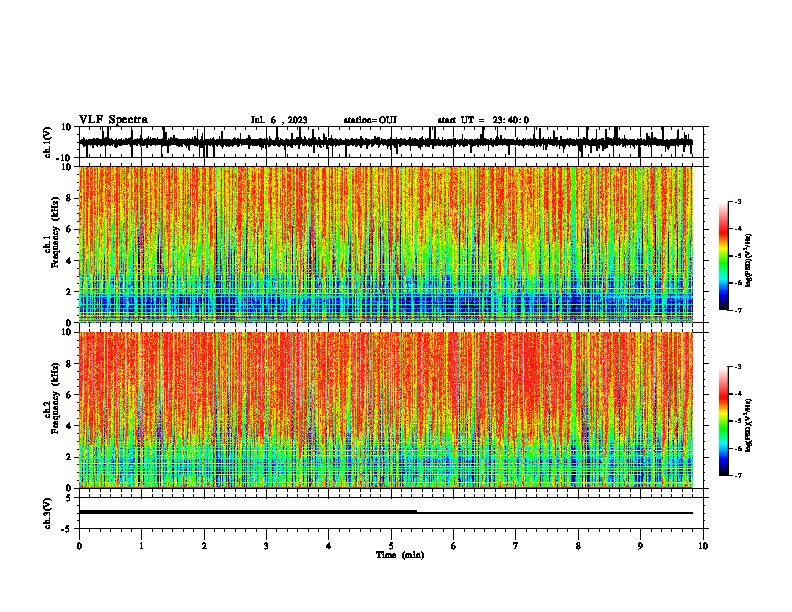Screen dimensions: 792x612
Task: Click the "3" time axis tick label
Action: click(266, 546)
